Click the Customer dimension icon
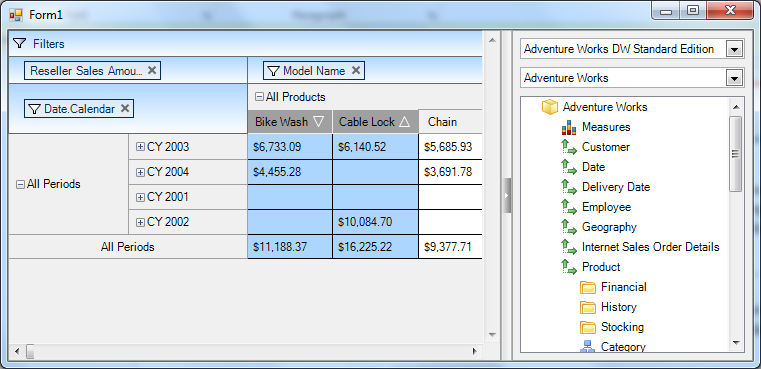The height and width of the screenshot is (369, 761). click(x=569, y=147)
